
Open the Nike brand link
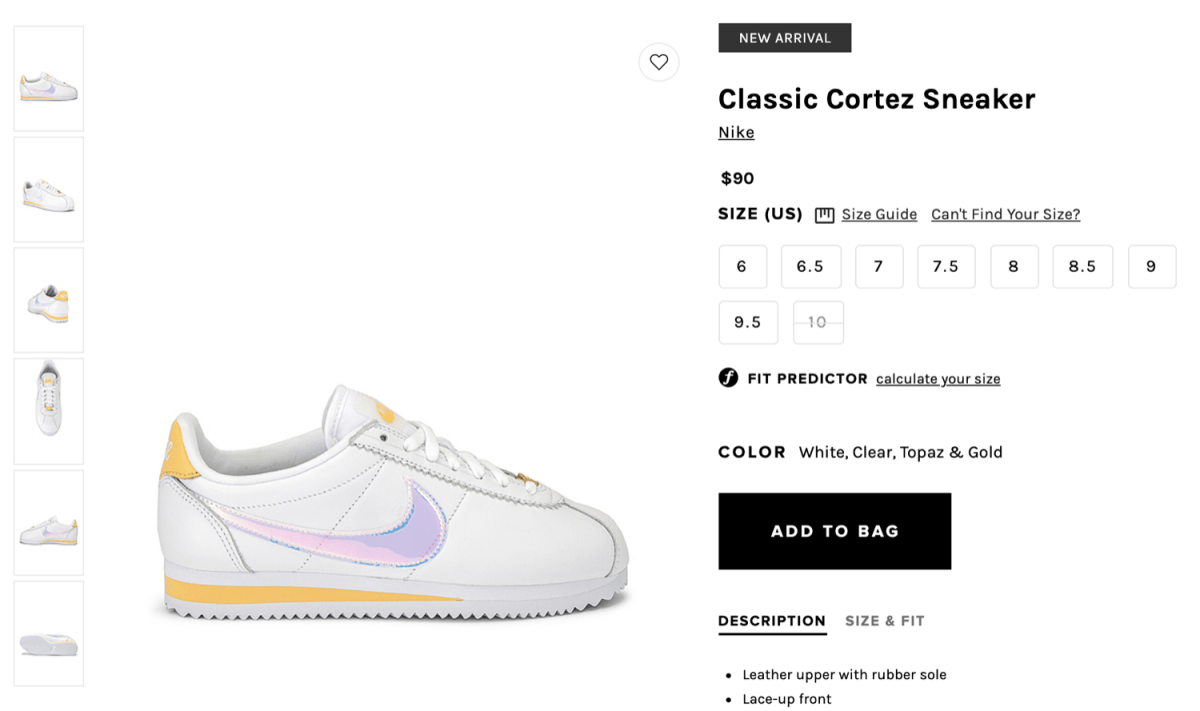[736, 133]
